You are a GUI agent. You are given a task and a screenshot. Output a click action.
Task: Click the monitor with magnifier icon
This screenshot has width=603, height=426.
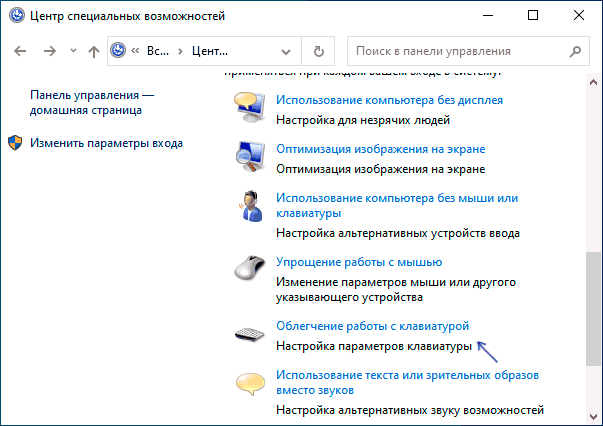click(250, 156)
